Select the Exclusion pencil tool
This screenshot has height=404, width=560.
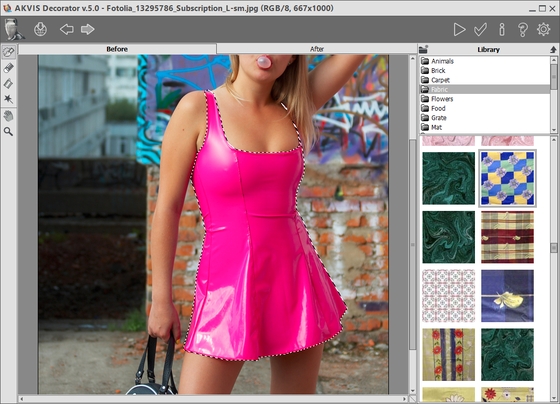[9, 68]
